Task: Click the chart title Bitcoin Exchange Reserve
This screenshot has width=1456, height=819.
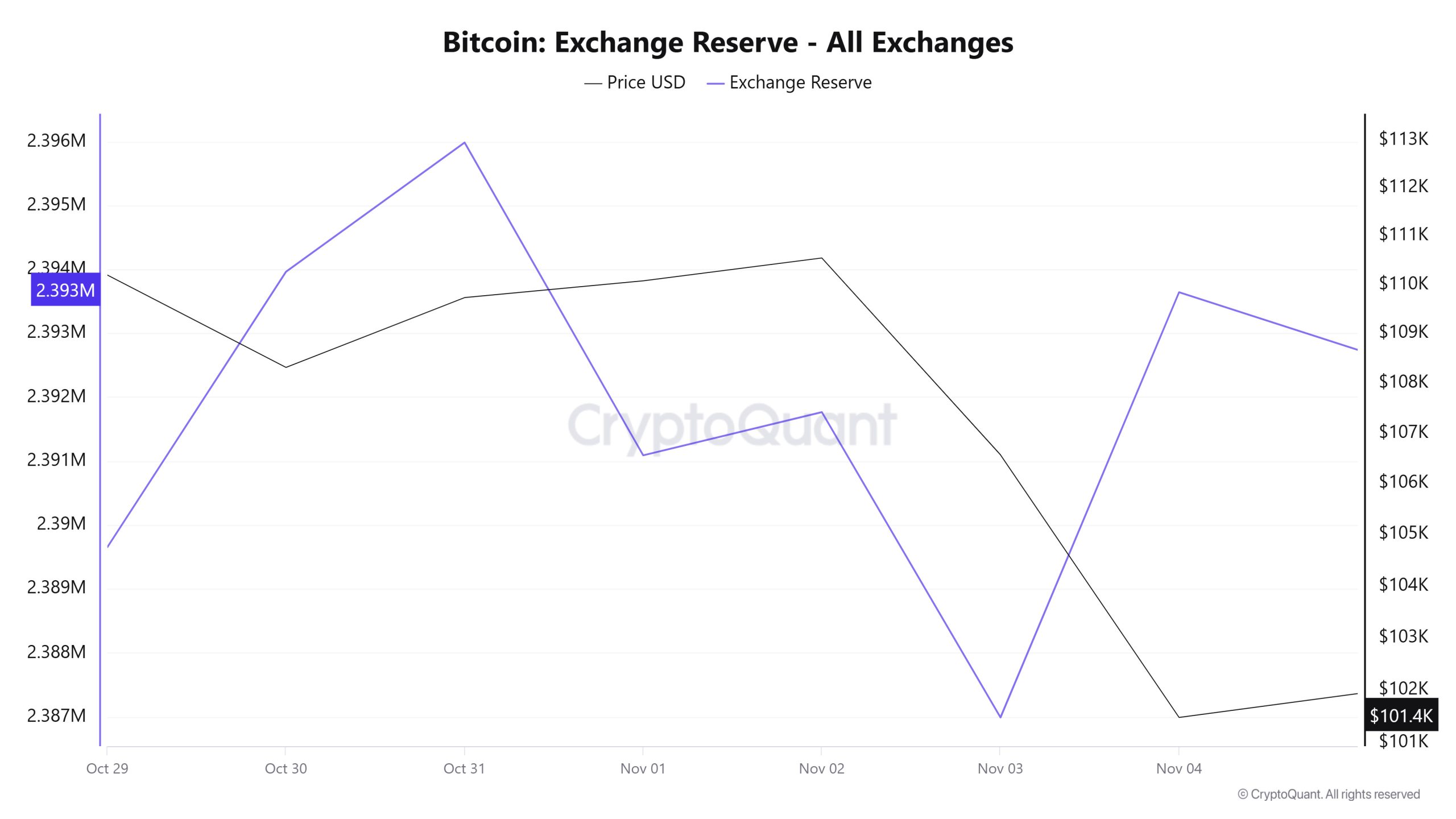Action: click(728, 42)
